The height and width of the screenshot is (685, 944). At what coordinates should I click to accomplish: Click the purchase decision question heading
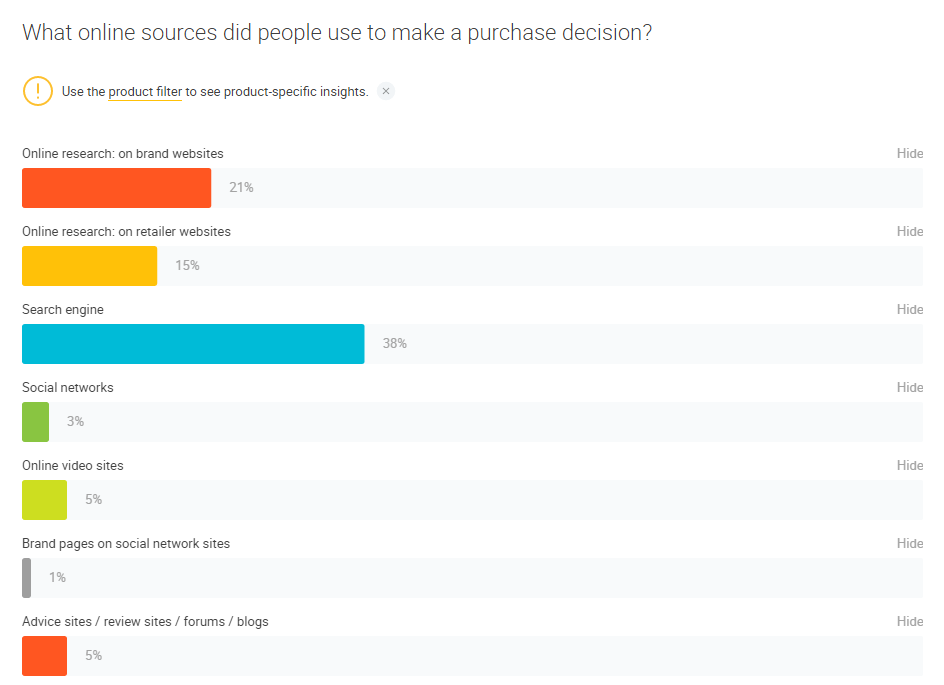point(337,33)
